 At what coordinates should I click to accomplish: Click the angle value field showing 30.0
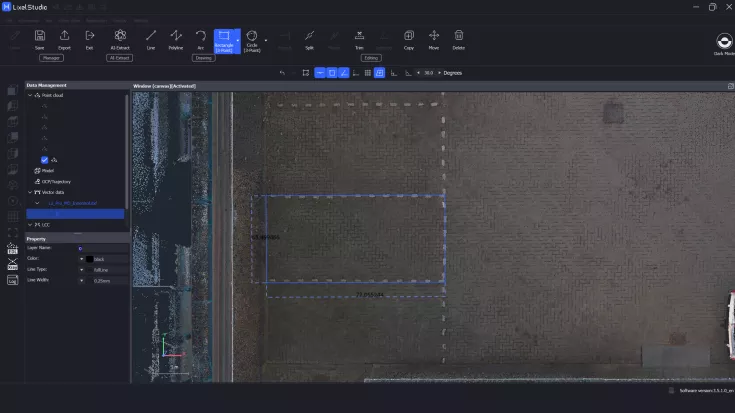(x=429, y=73)
